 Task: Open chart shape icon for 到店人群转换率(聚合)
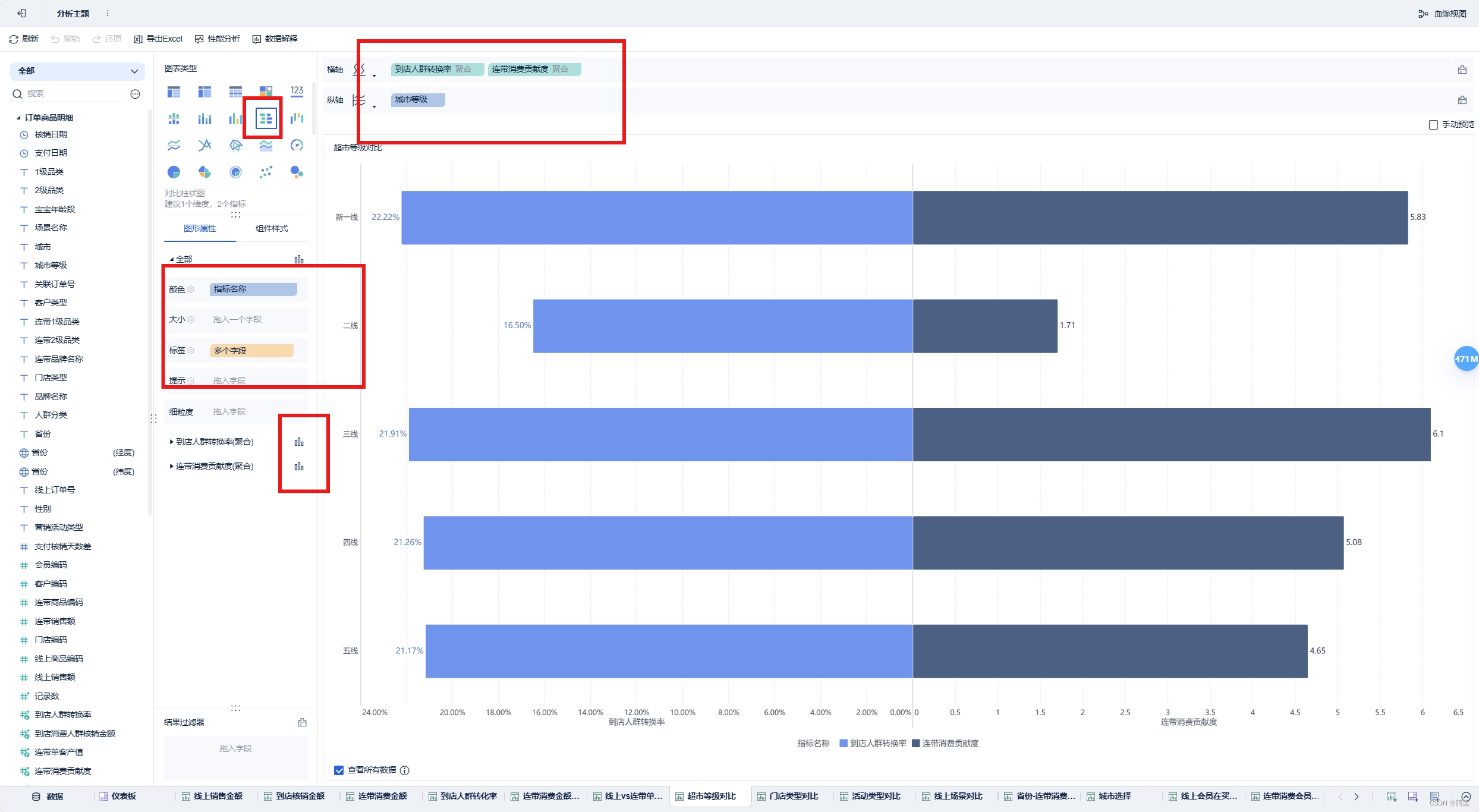pos(299,442)
